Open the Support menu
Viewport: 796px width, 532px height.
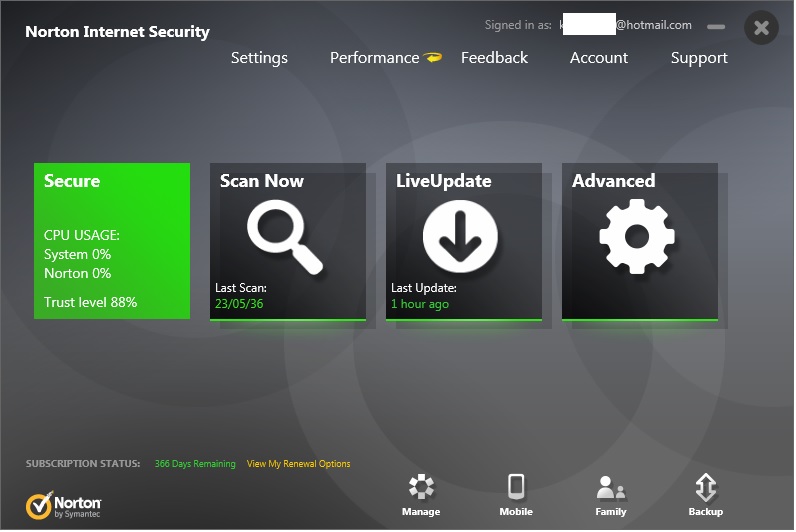pyautogui.click(x=699, y=58)
